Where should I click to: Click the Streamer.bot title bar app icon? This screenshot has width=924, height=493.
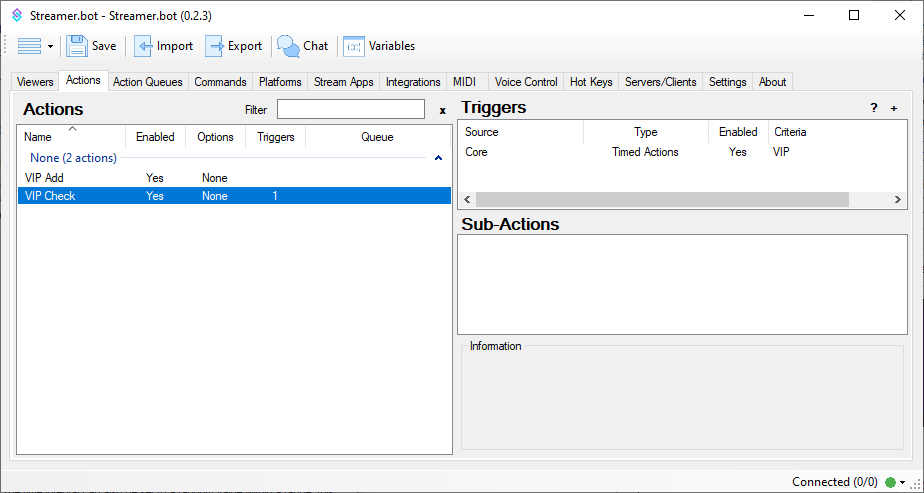[16, 16]
